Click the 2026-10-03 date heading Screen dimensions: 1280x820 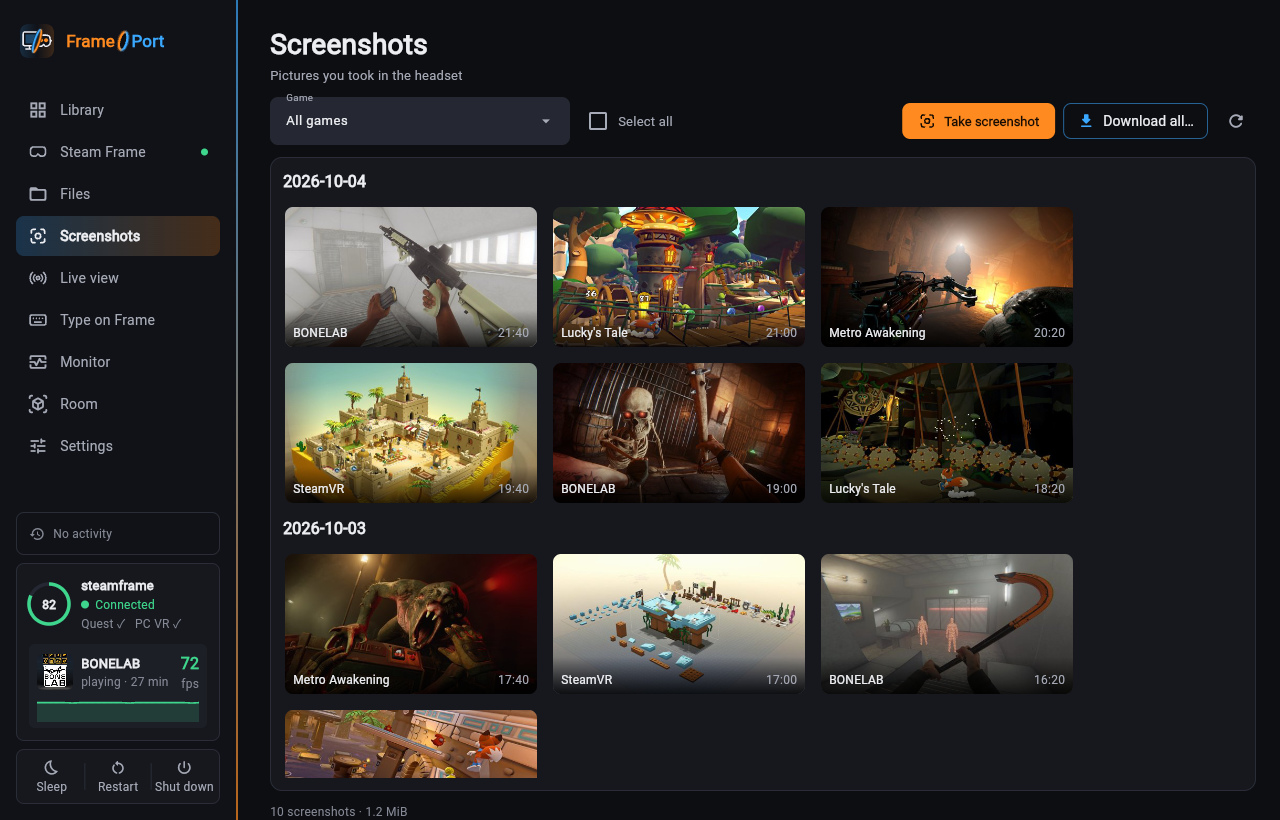click(x=325, y=529)
